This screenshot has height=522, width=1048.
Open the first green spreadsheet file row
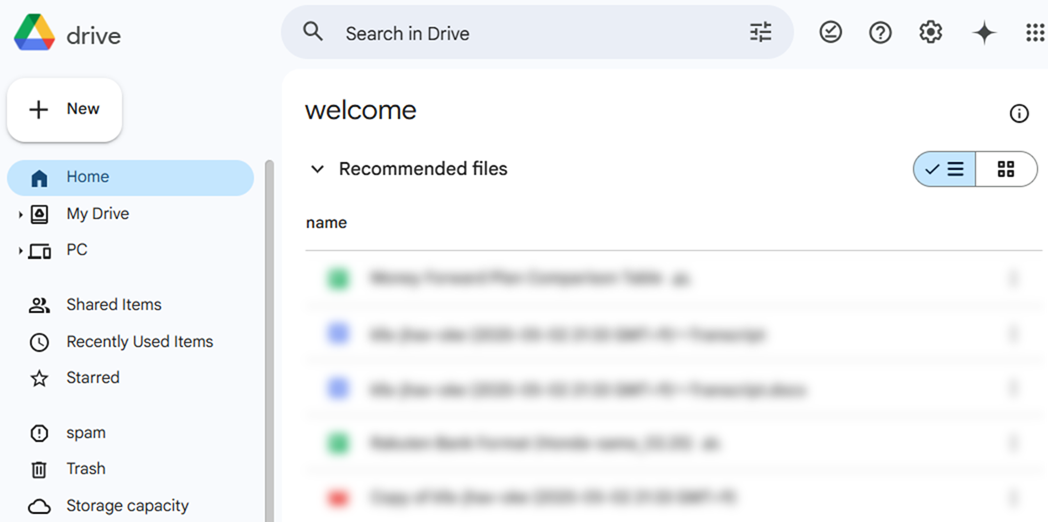tap(674, 278)
